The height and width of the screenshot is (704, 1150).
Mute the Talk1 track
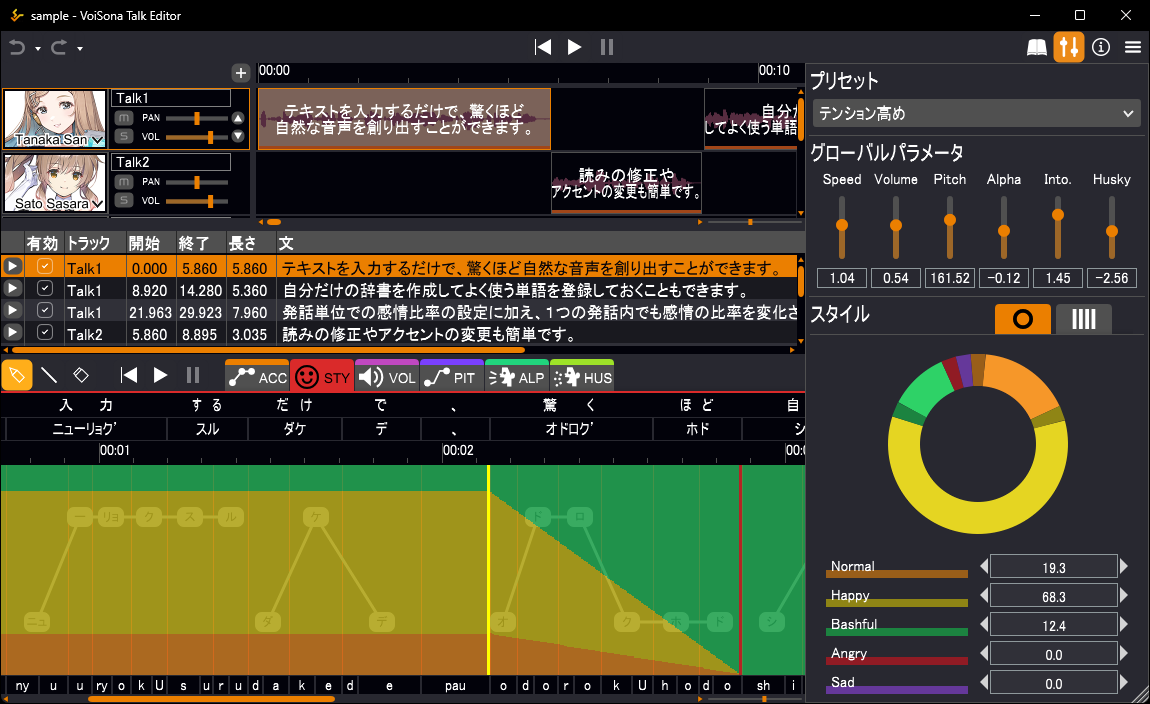[x=124, y=118]
